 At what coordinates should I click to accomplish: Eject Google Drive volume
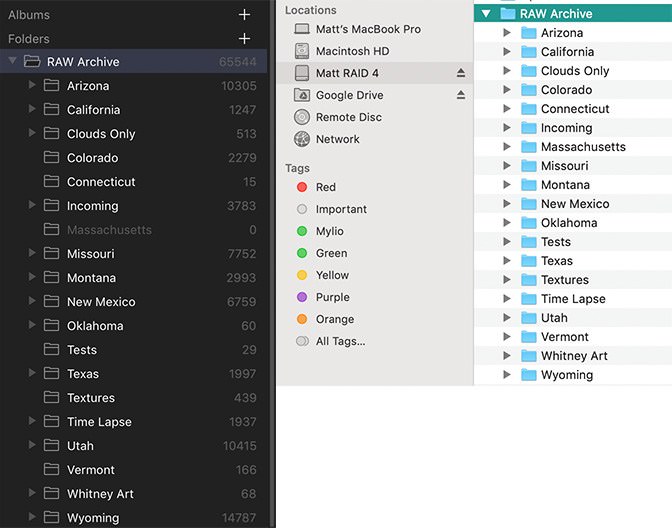(461, 95)
